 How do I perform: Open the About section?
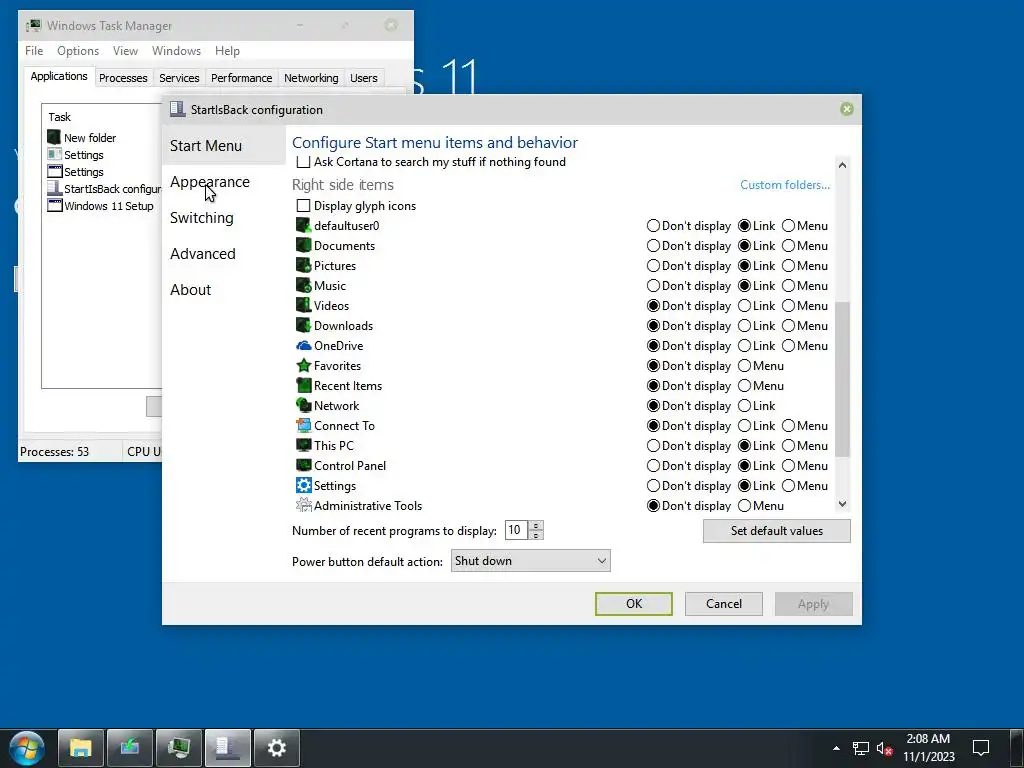[190, 289]
